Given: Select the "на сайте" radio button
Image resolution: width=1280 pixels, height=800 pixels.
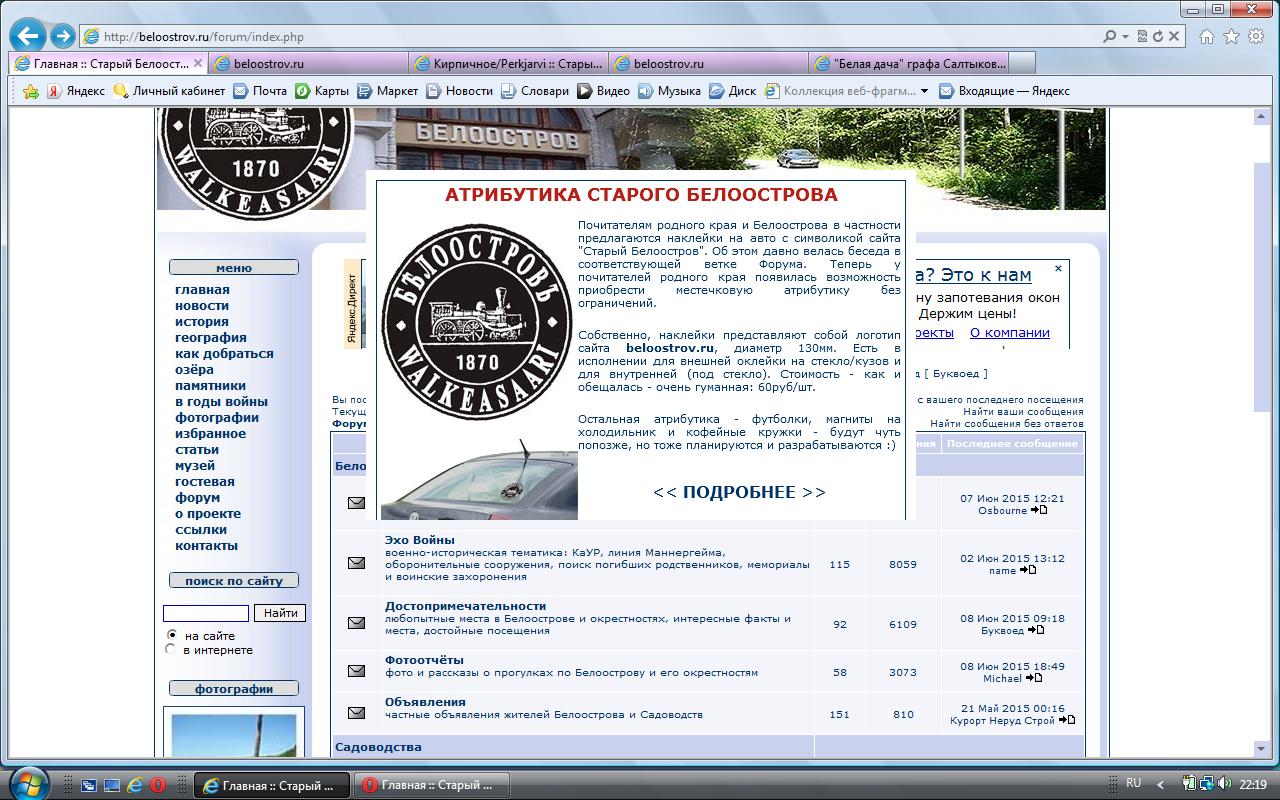Looking at the screenshot, I should (x=171, y=635).
